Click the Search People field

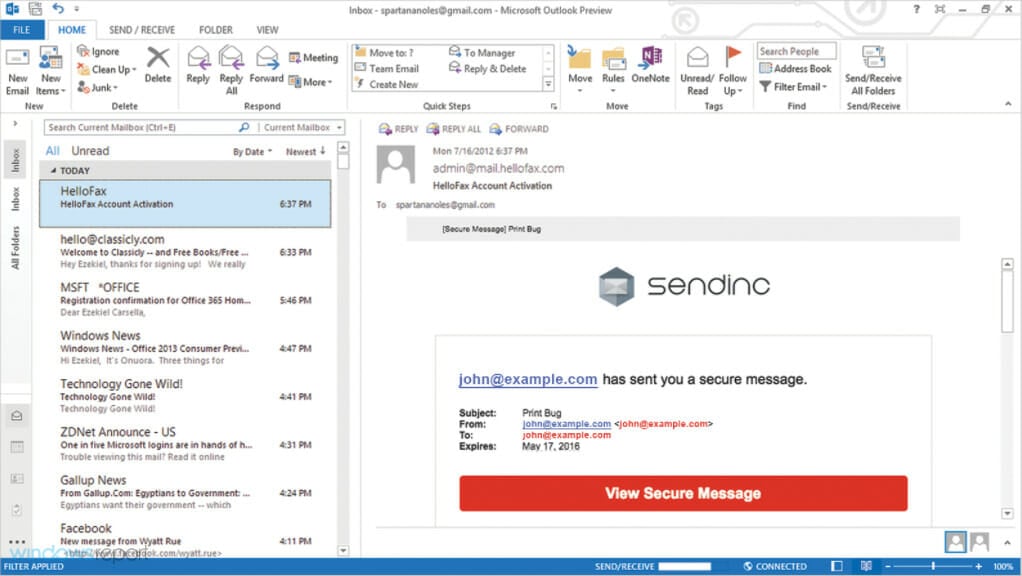coord(796,51)
